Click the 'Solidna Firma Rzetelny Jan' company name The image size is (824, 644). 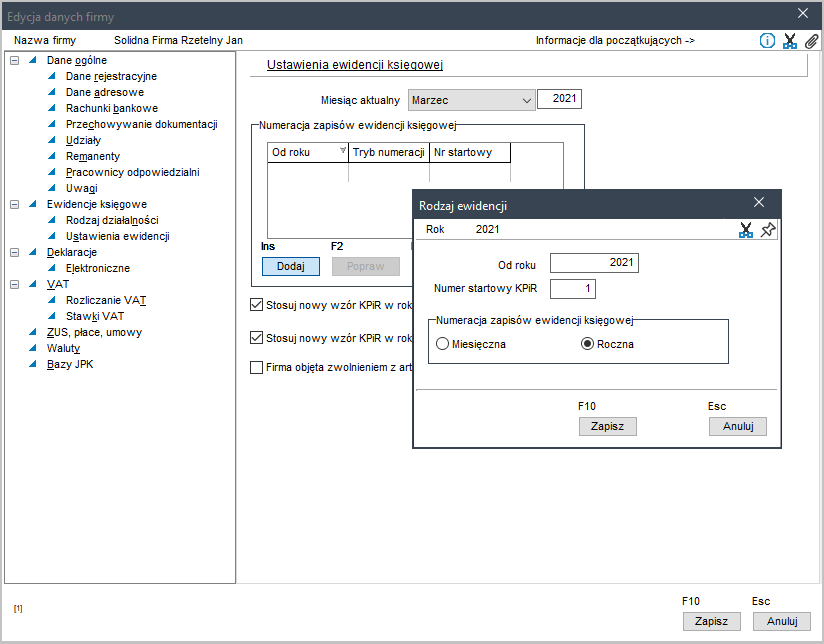coord(178,40)
